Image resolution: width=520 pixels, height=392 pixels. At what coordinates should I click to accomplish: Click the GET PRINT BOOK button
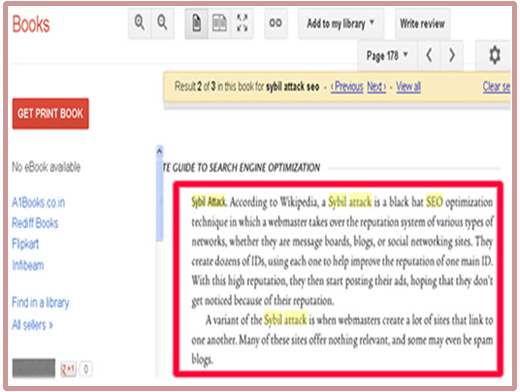pyautogui.click(x=51, y=114)
